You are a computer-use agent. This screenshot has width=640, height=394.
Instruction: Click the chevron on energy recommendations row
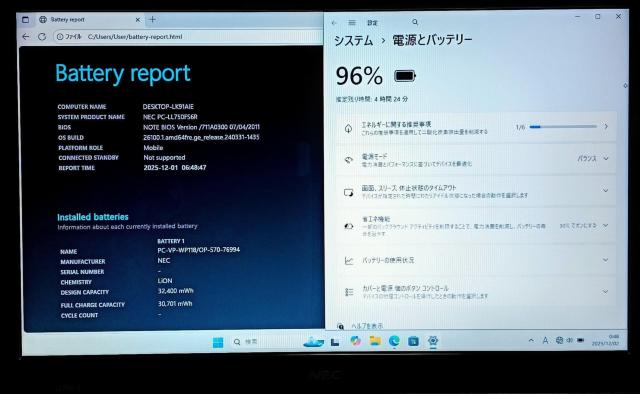606,127
